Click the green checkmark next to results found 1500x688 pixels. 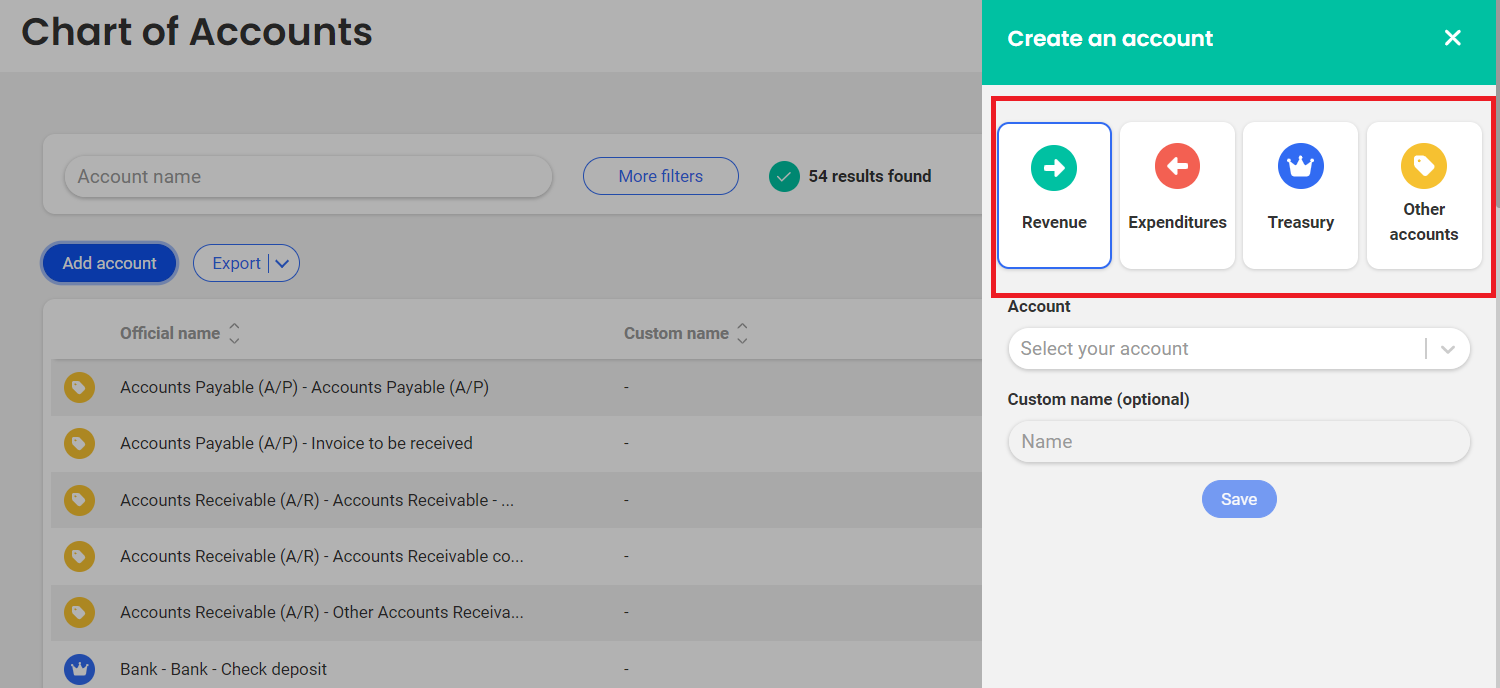(784, 177)
